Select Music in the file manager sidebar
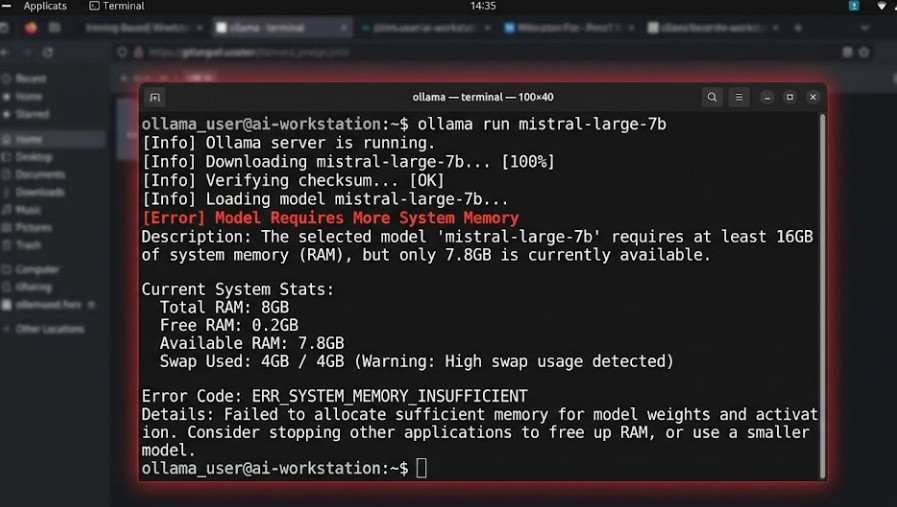The width and height of the screenshot is (897, 507). tap(28, 210)
